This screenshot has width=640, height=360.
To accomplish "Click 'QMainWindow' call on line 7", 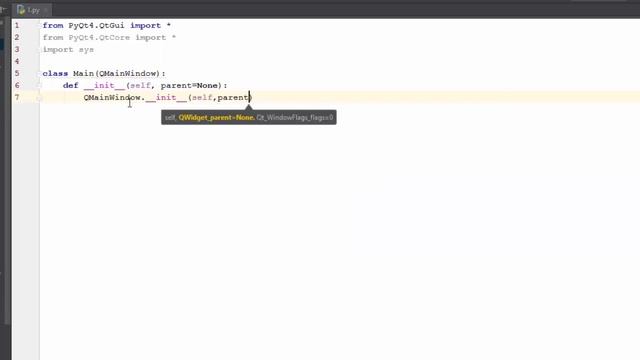I will 112,98.
